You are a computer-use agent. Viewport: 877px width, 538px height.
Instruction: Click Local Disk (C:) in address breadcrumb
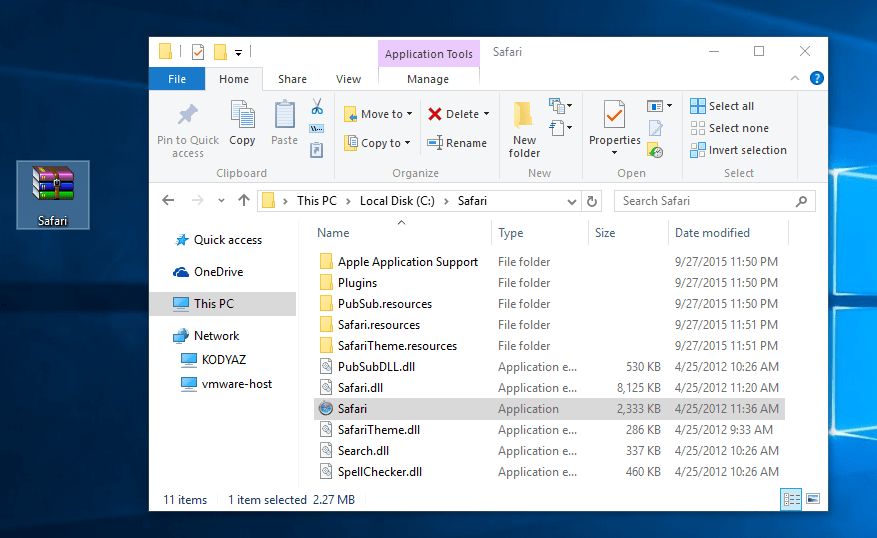pyautogui.click(x=397, y=201)
